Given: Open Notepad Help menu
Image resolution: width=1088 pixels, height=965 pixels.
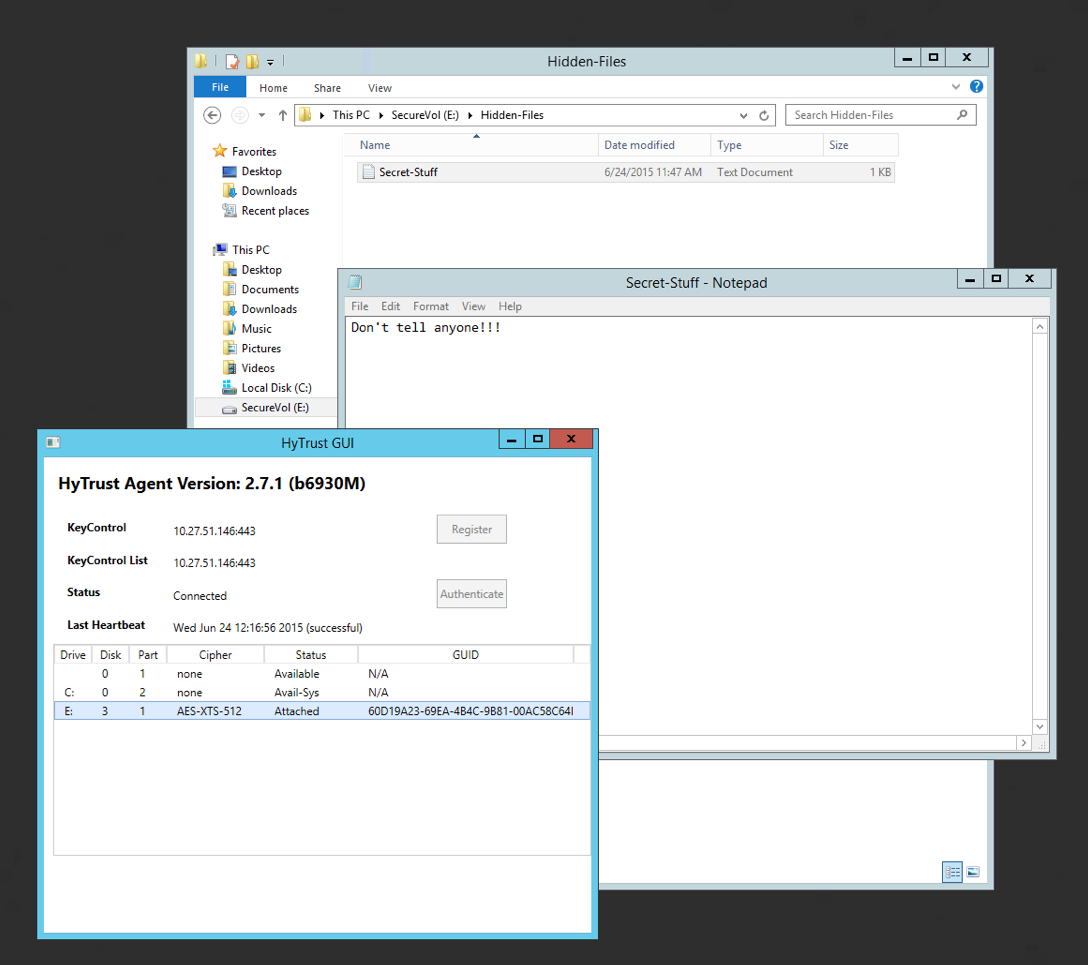Looking at the screenshot, I should click(510, 307).
